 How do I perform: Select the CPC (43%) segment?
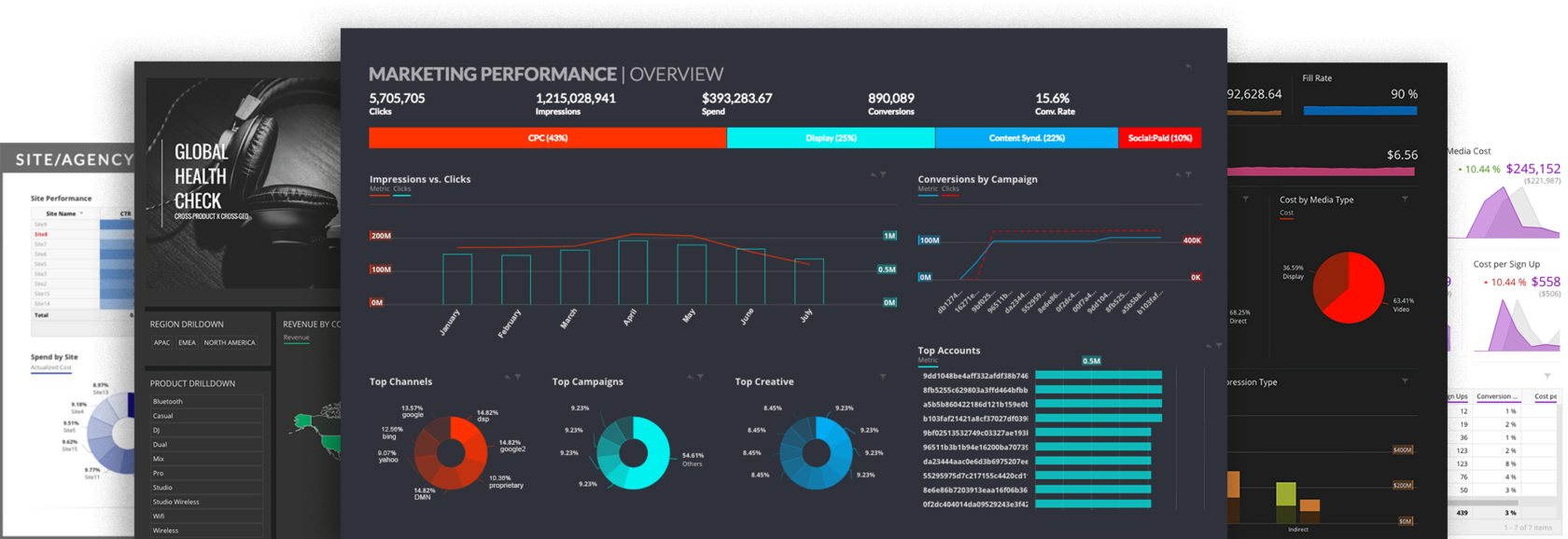coord(547,138)
